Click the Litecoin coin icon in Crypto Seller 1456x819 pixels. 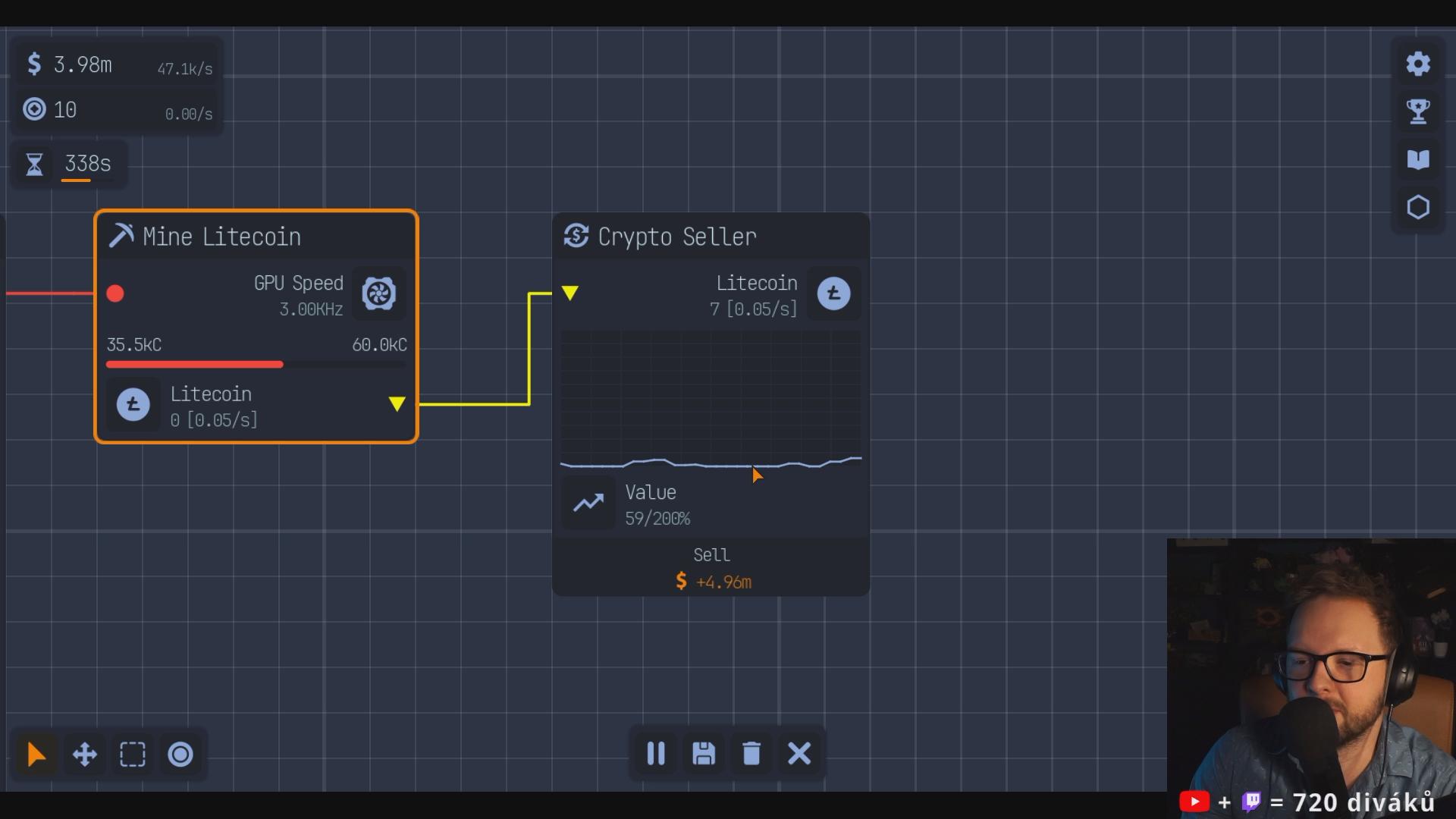[833, 293]
